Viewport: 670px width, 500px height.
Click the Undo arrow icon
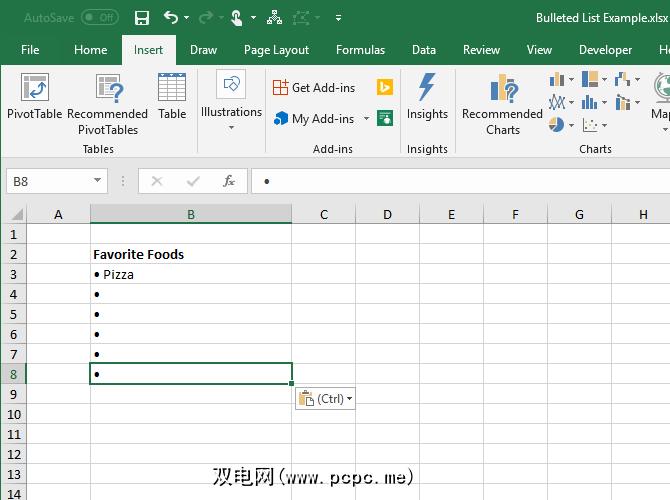171,18
